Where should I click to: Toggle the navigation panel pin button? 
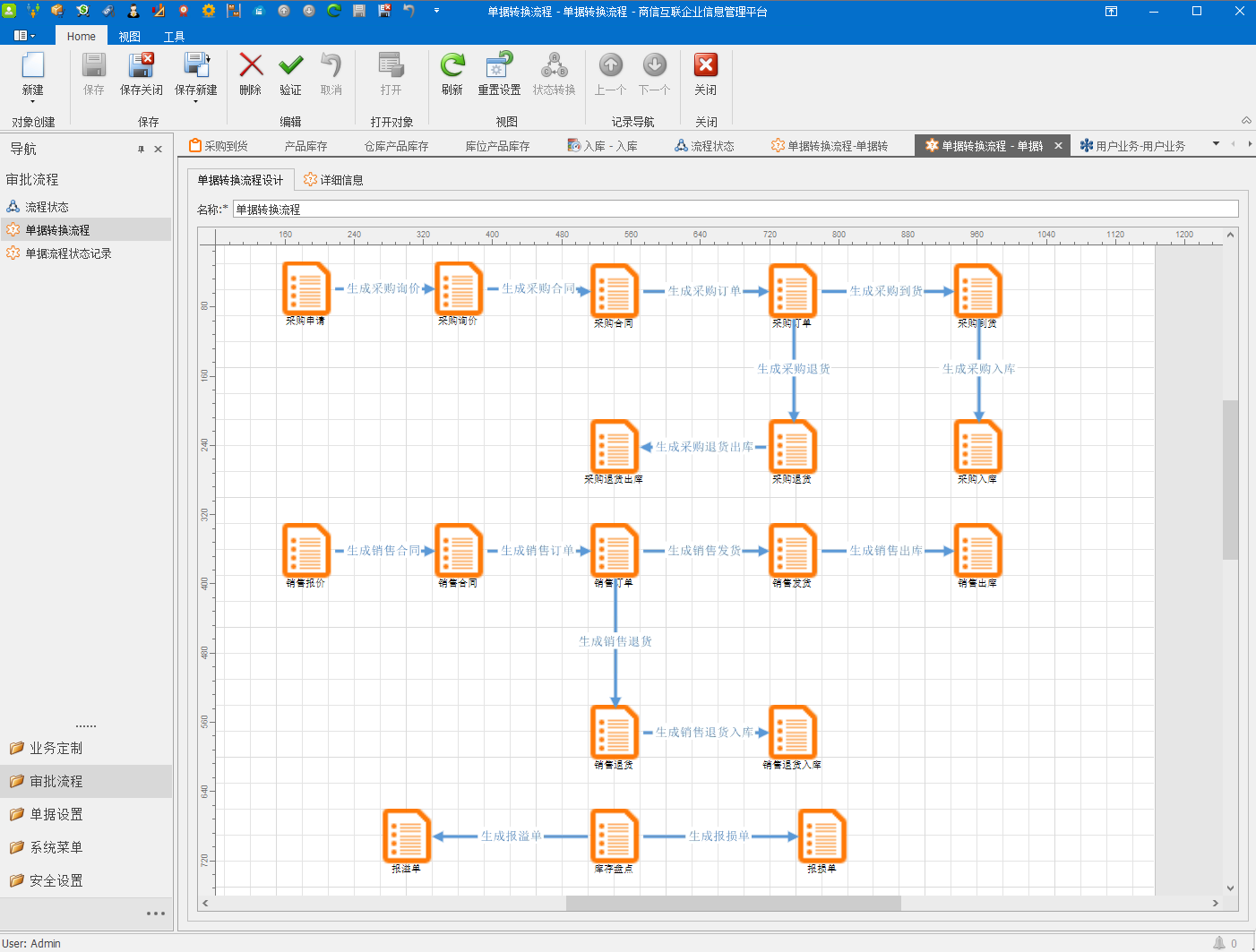pos(141,150)
